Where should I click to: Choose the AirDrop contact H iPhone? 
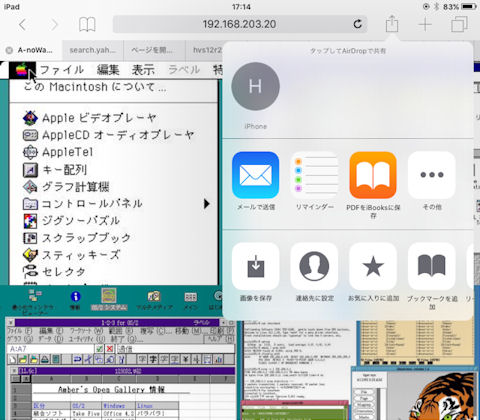pyautogui.click(x=255, y=96)
